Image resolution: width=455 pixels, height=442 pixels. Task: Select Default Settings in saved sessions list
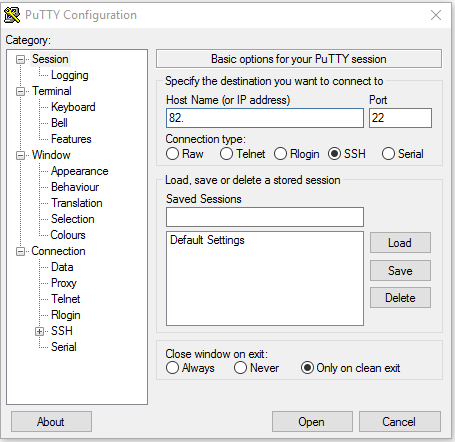pyautogui.click(x=207, y=240)
